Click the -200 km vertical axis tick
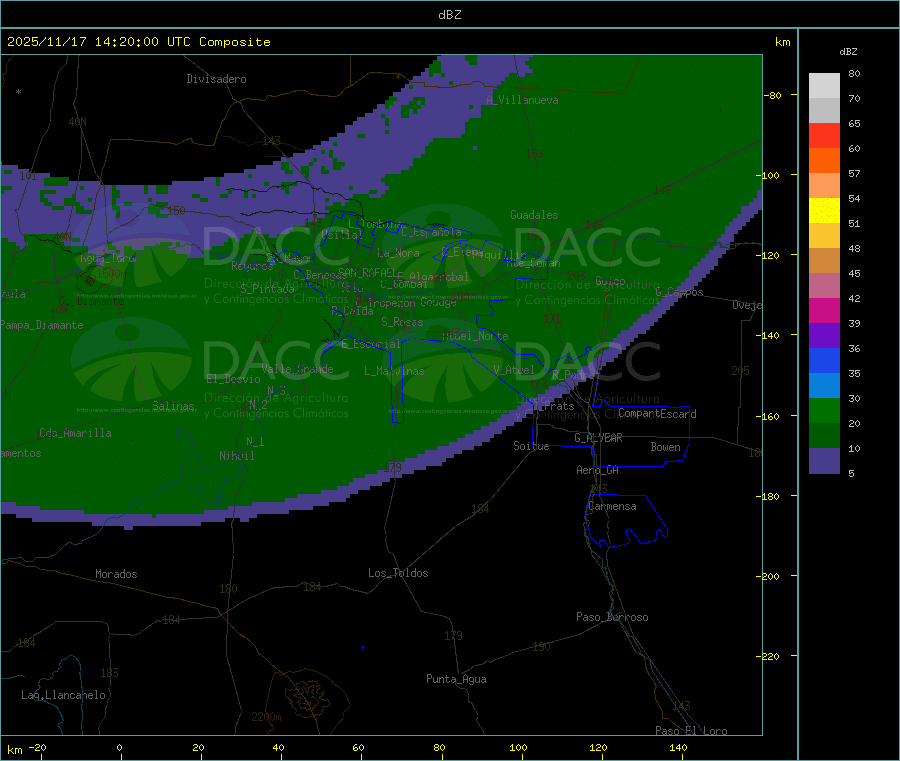 [768, 576]
